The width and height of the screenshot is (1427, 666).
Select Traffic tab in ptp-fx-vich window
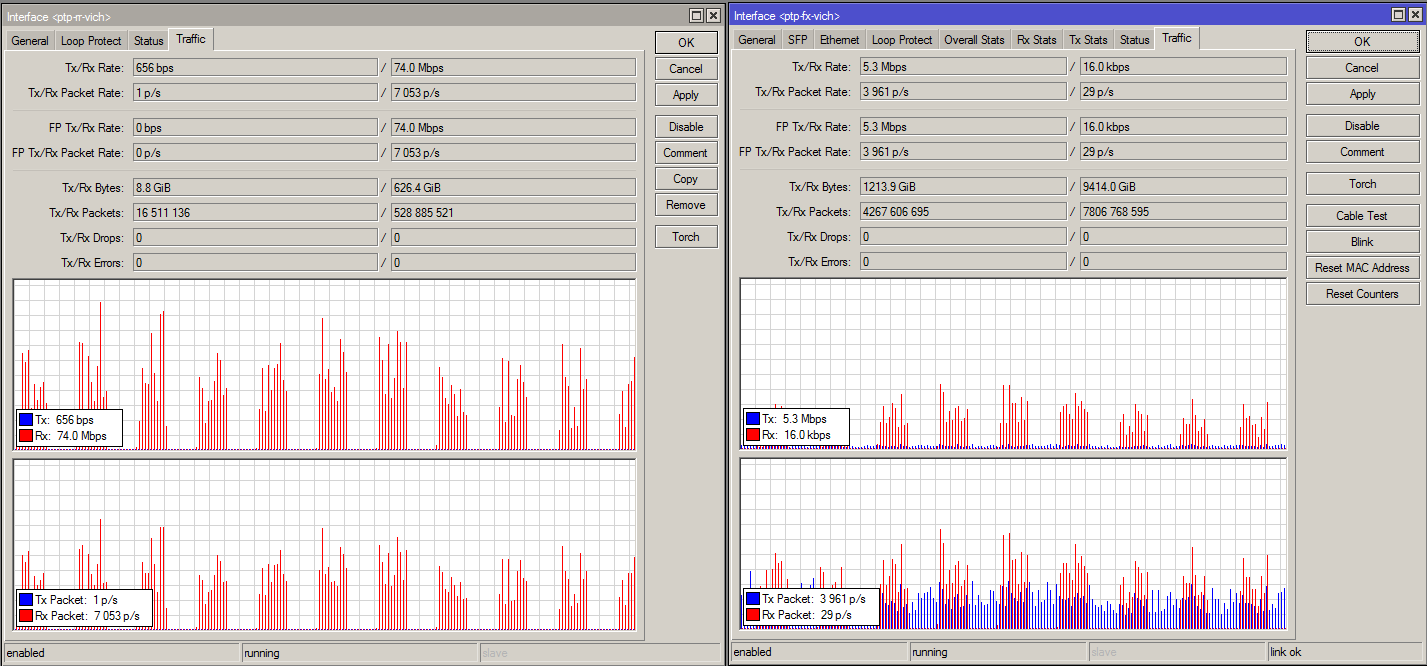pos(1177,38)
